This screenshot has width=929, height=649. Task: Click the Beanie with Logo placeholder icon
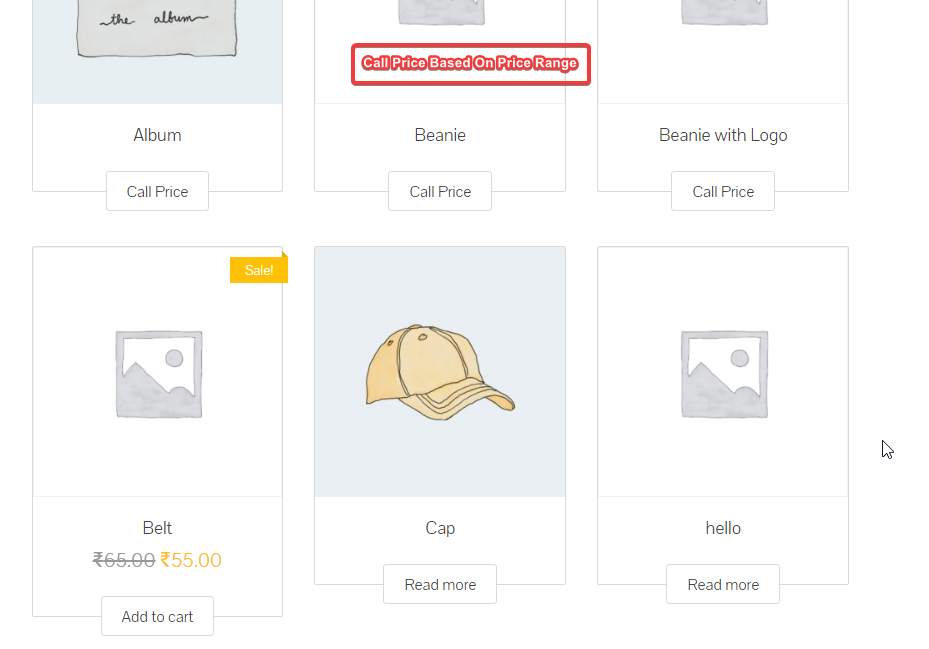[723, 12]
